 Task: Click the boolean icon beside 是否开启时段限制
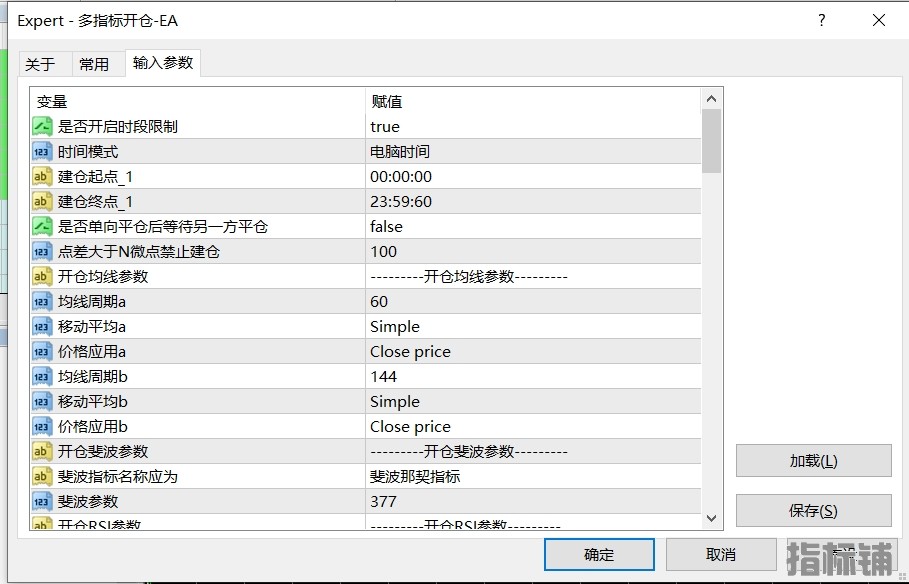coord(42,127)
